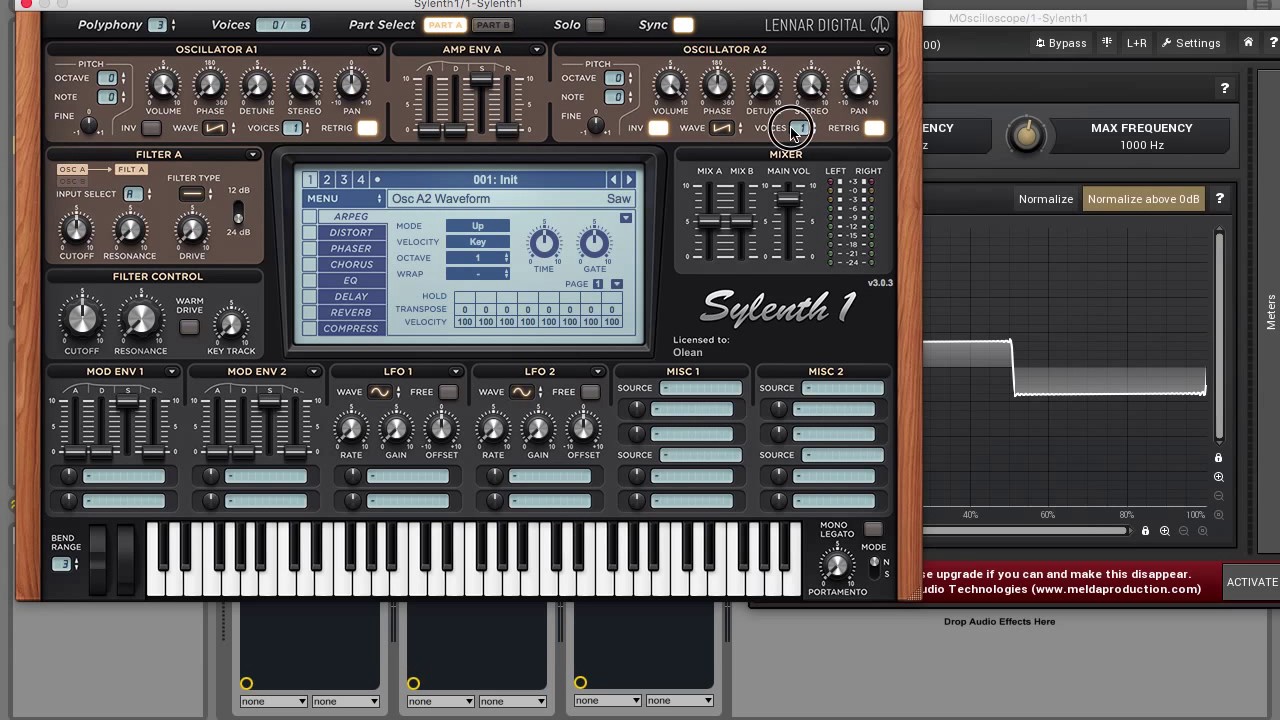Select the COMPRESS effect tab
The image size is (1280, 720).
[x=351, y=329]
